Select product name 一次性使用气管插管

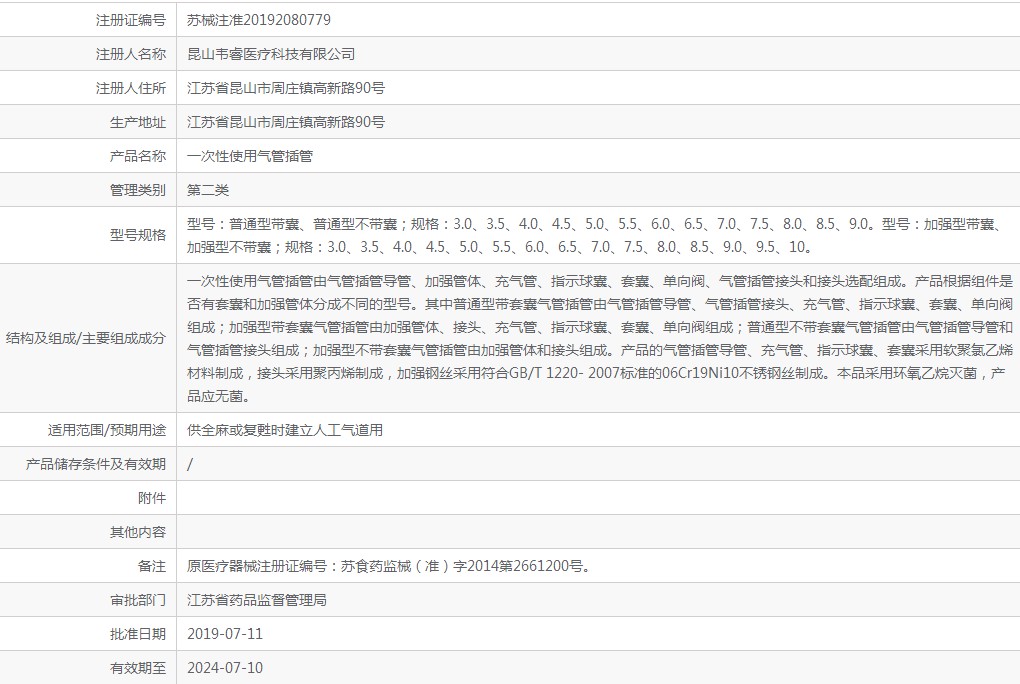pyautogui.click(x=250, y=156)
